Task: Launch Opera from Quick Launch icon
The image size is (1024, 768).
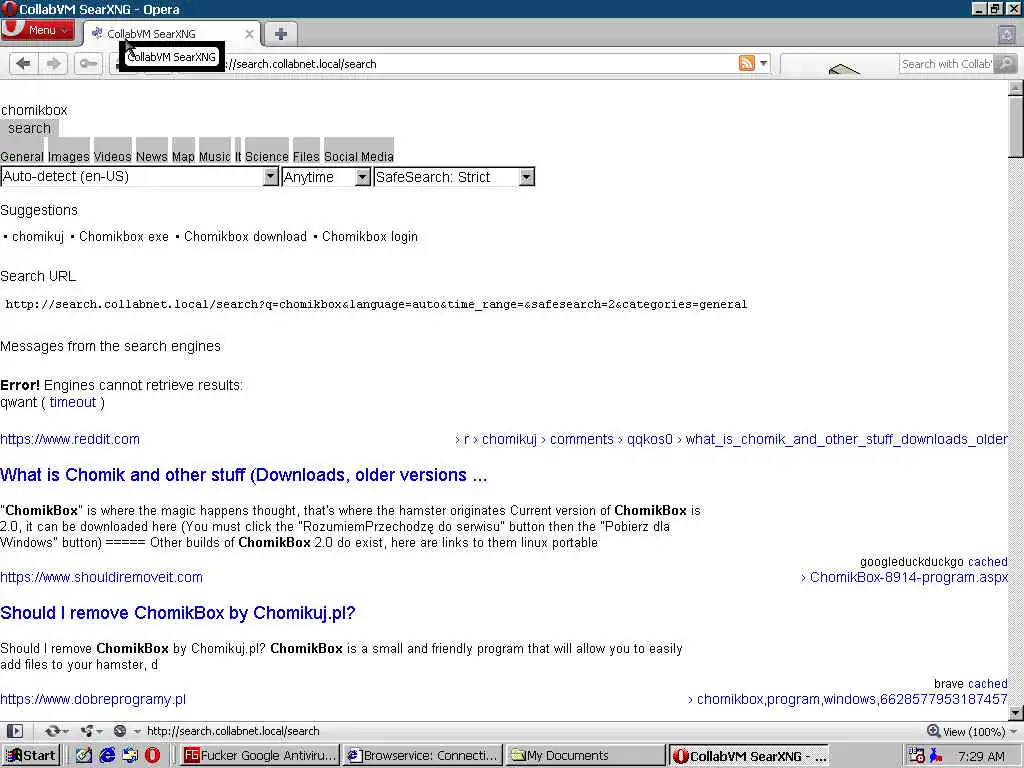Action: coord(153,756)
